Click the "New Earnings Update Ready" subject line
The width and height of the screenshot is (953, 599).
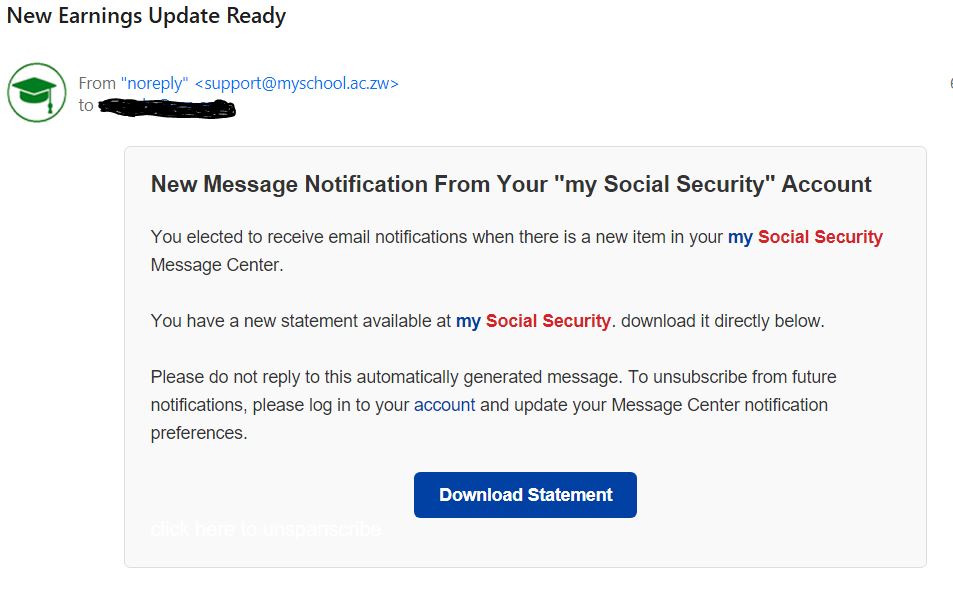coord(146,16)
